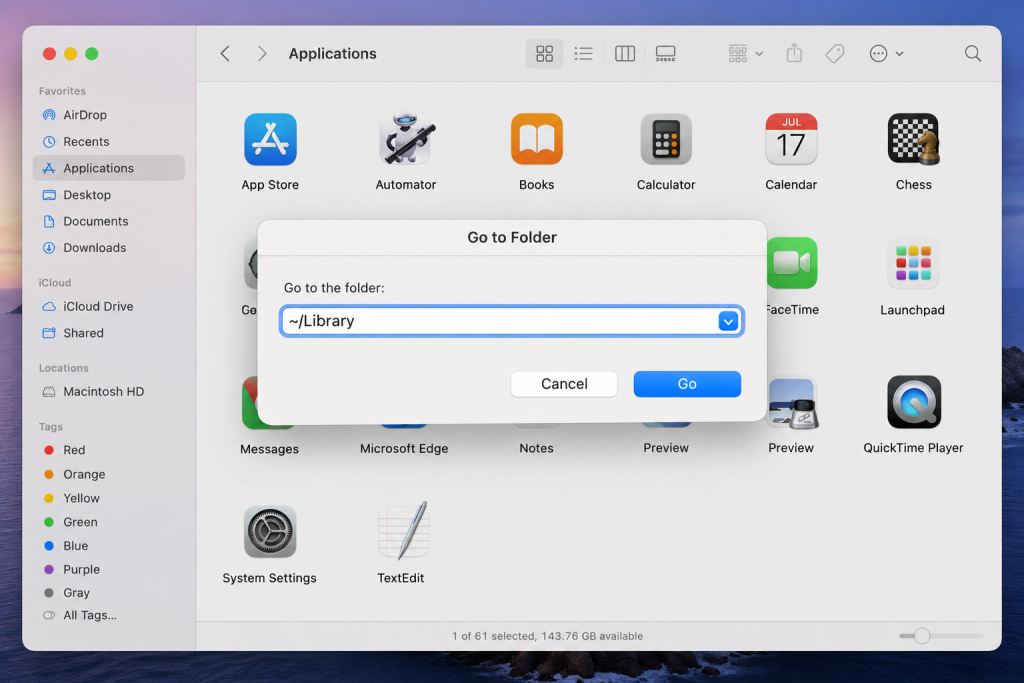Image resolution: width=1024 pixels, height=683 pixels.
Task: Filter by the Blue tag
Action: click(x=108, y=545)
